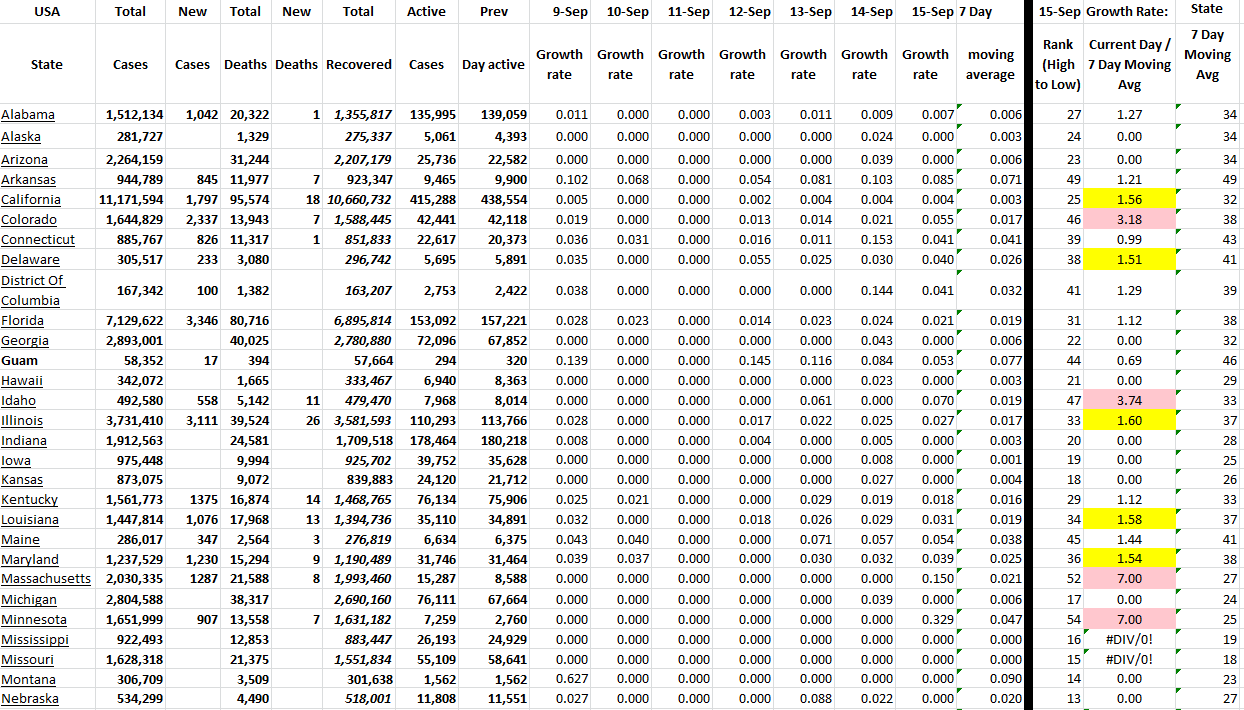
Task: Select the Rank (High to Low) header
Action: point(1057,65)
